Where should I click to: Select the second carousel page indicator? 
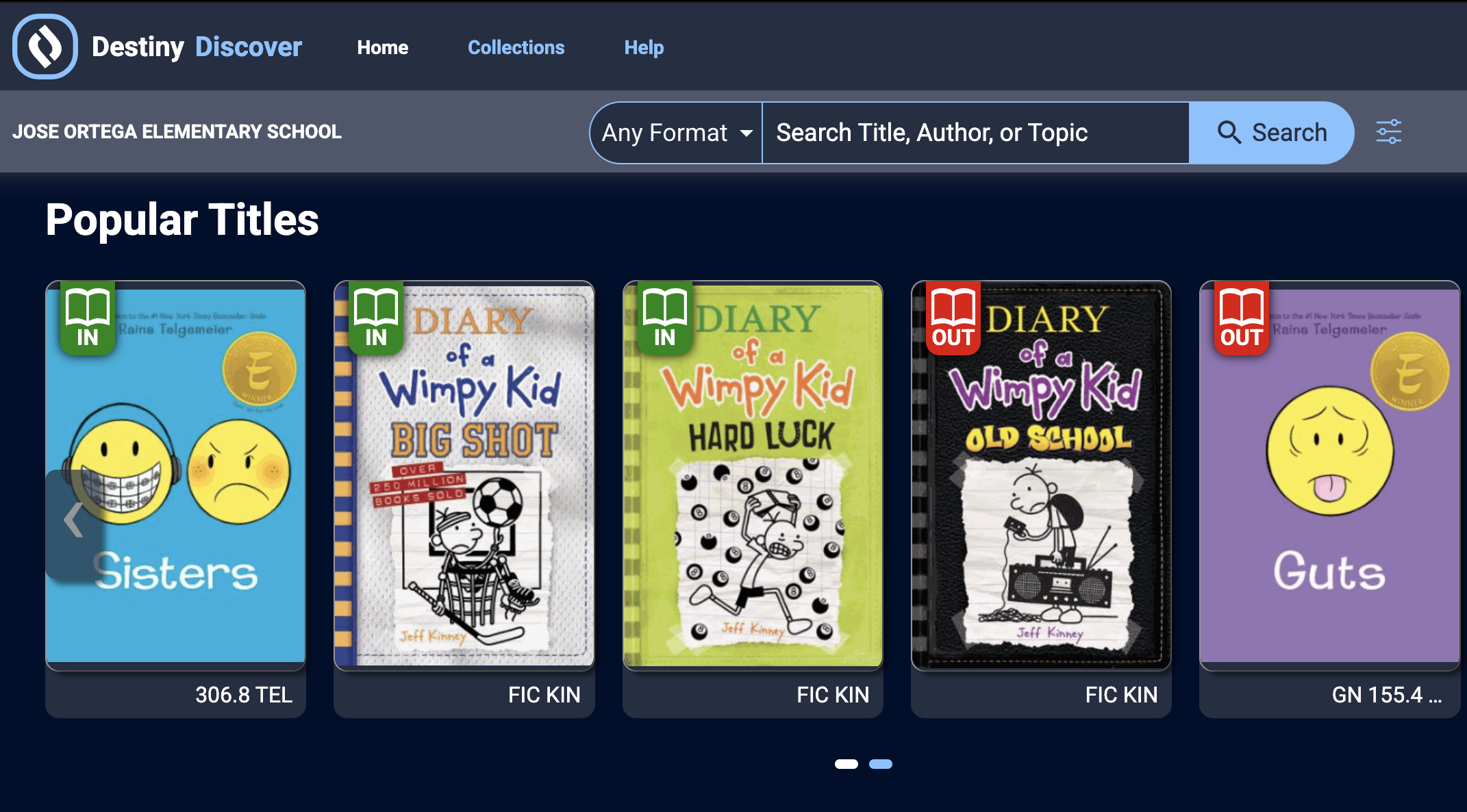coord(880,764)
